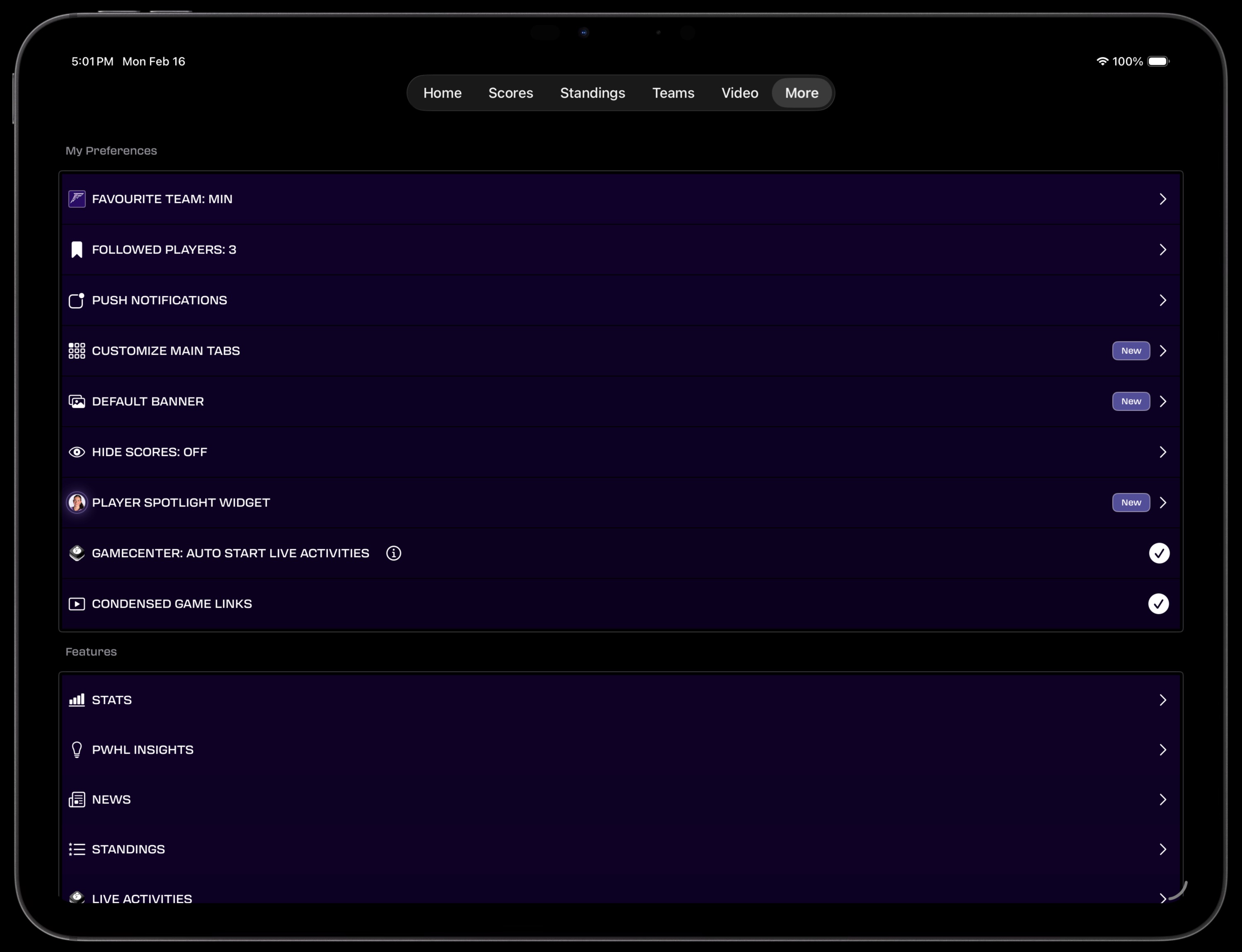Screen dimensions: 1242x952
Task: Expand Favourite Team row chevron
Action: click(1163, 199)
